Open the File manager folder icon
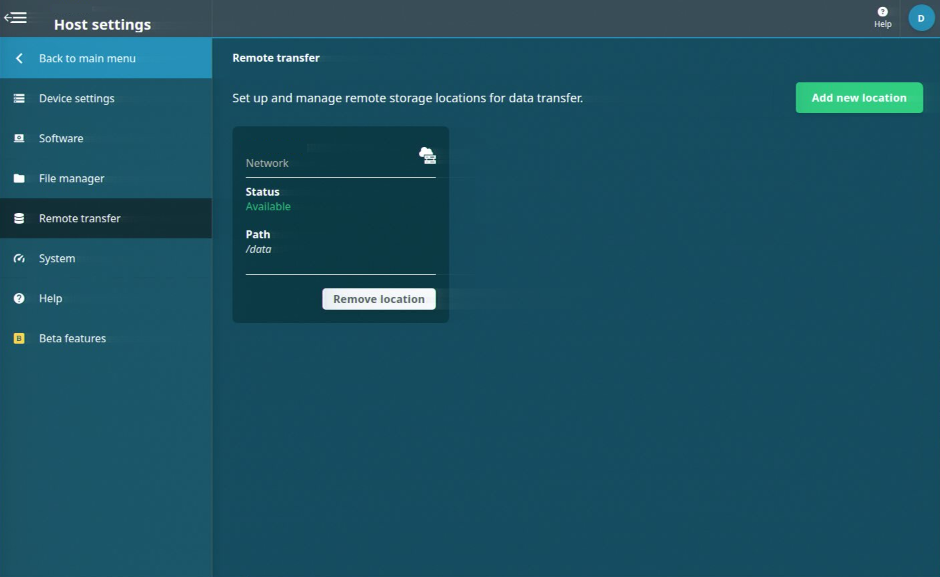This screenshot has height=577, width=940. pyautogui.click(x=19, y=178)
